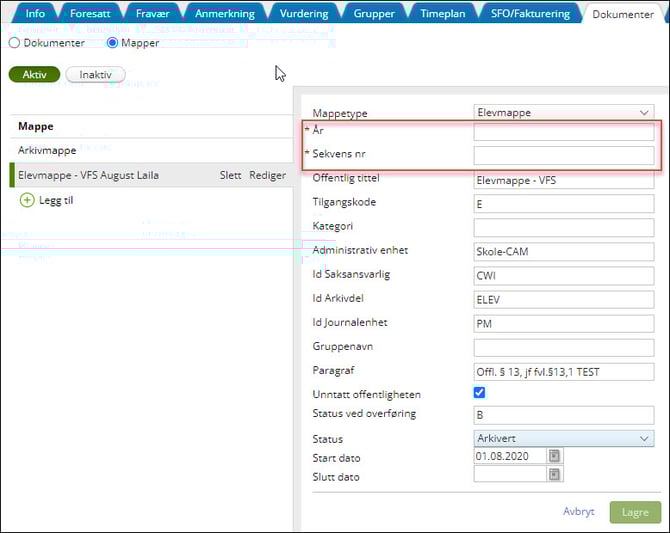The height and width of the screenshot is (533, 670).
Task: Select the Mapper radio button
Action: (112, 44)
